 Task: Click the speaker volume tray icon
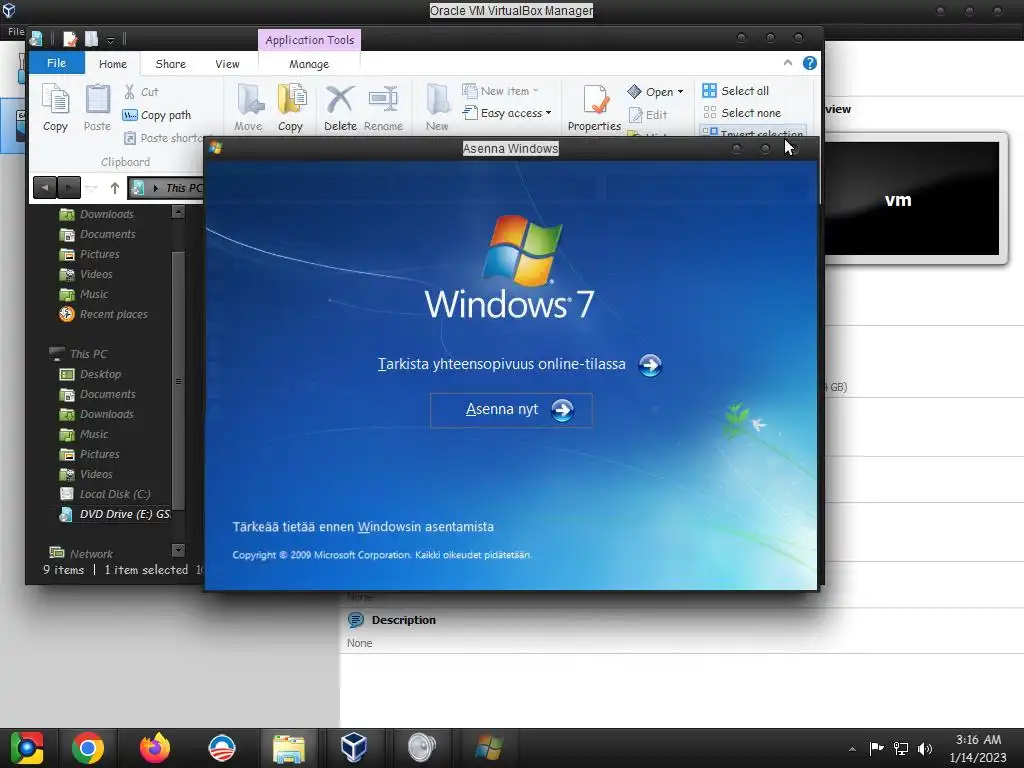925,748
